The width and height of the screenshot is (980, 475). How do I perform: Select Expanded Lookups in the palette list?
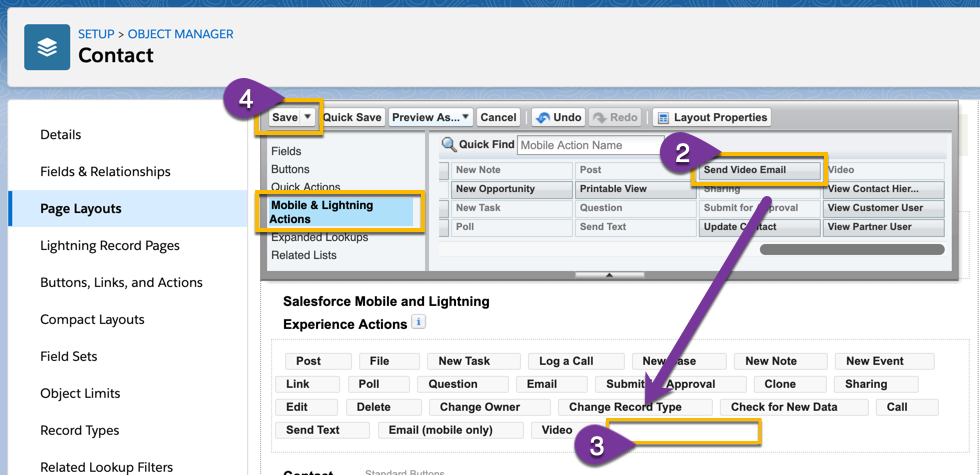[x=319, y=238]
